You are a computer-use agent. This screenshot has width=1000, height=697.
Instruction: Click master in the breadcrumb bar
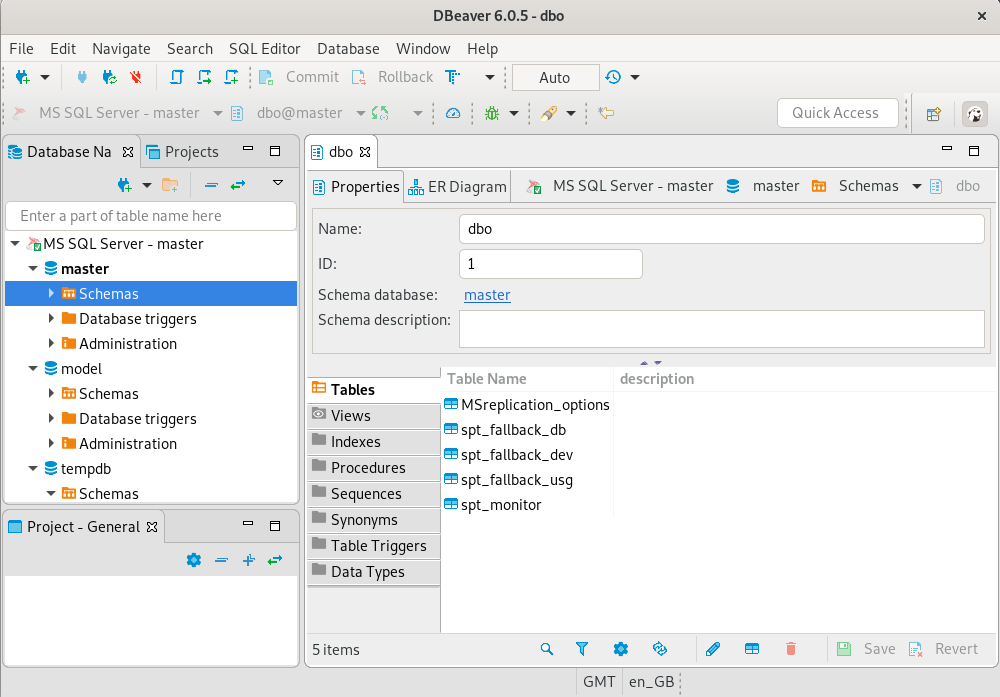776,186
